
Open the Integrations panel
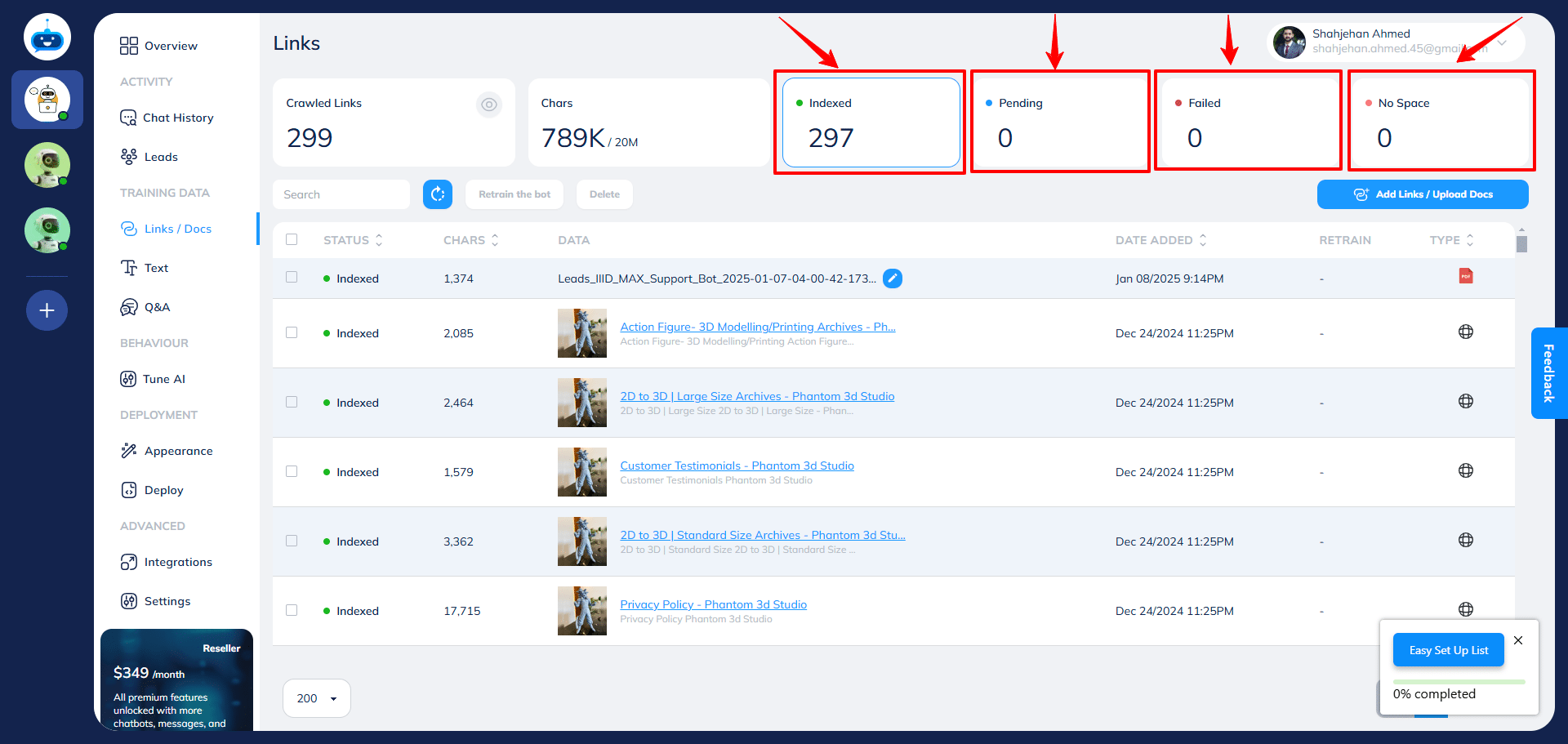[176, 561]
